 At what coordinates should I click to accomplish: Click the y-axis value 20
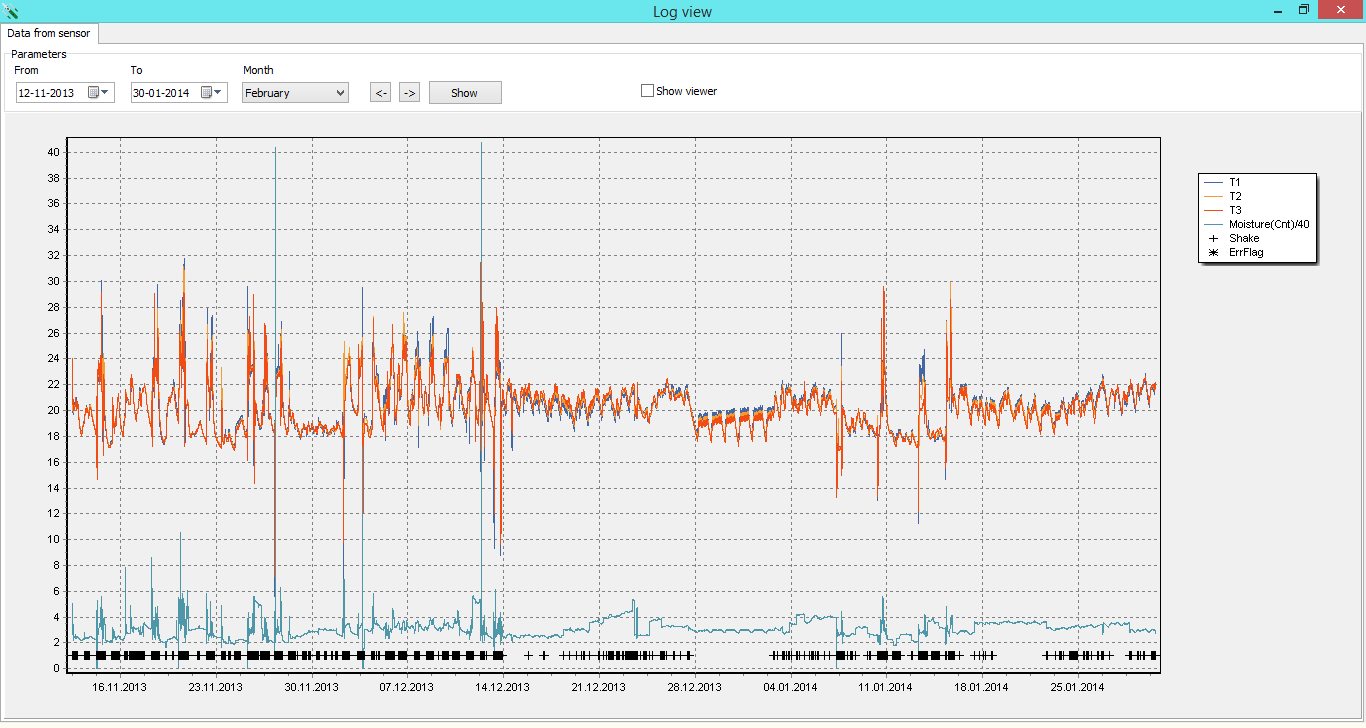click(54, 410)
